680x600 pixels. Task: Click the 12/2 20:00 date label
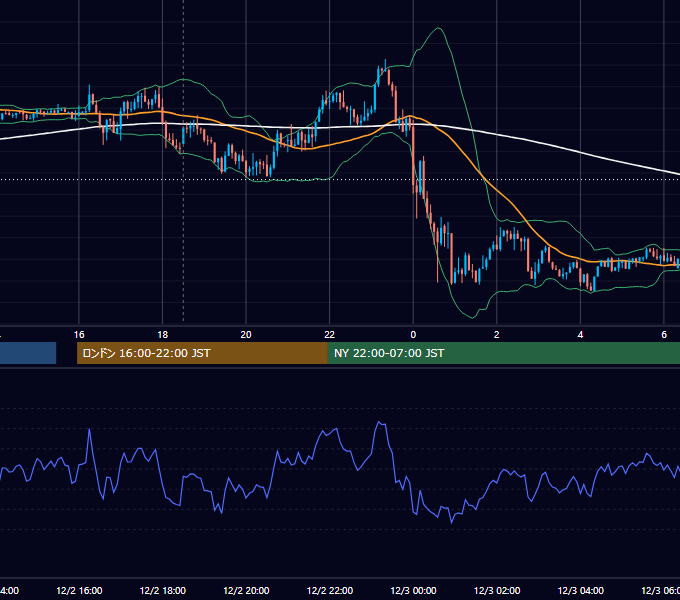pyautogui.click(x=246, y=590)
